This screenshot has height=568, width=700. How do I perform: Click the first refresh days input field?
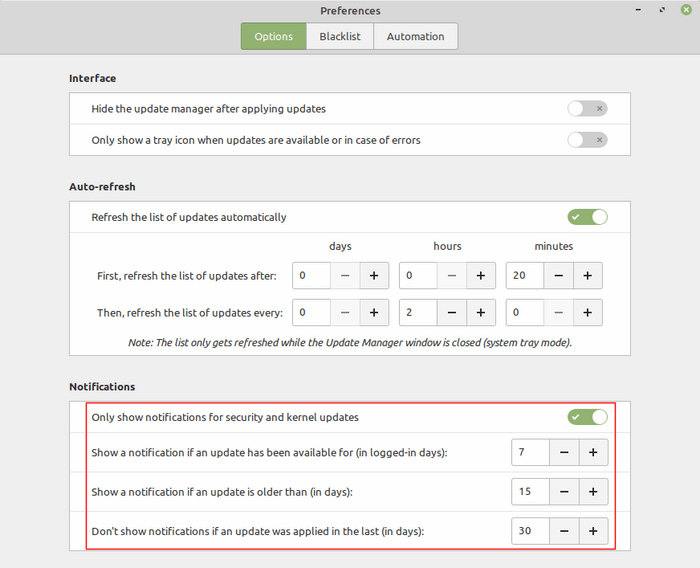coord(312,276)
